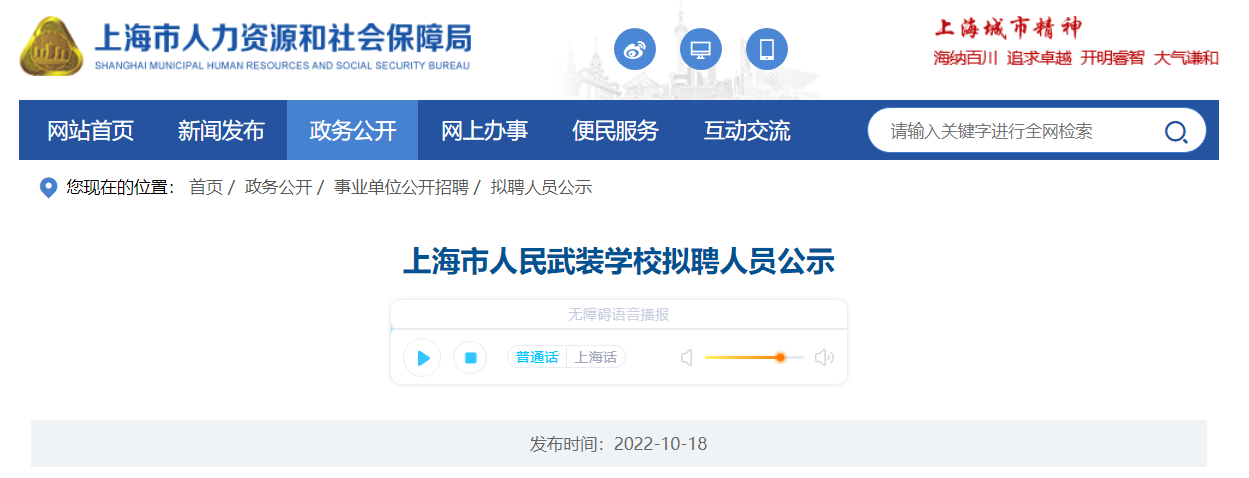The height and width of the screenshot is (478, 1249).
Task: Select 普通话 voice option
Action: pos(537,357)
